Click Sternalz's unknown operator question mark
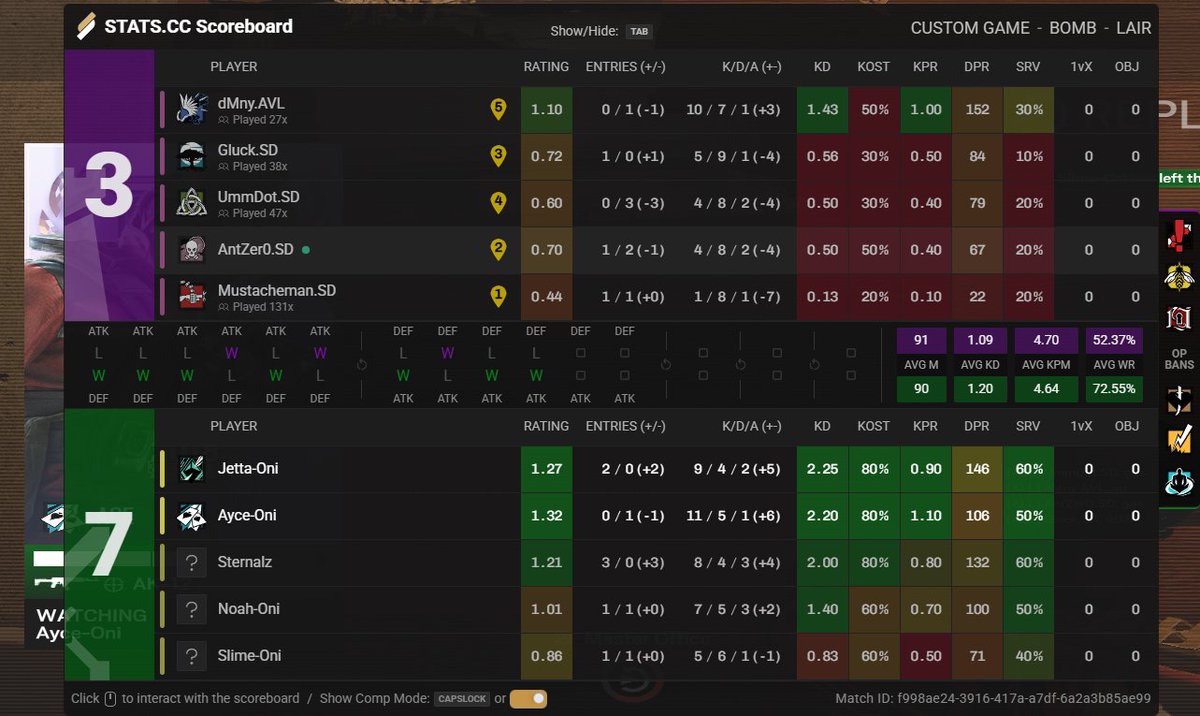 click(x=192, y=562)
